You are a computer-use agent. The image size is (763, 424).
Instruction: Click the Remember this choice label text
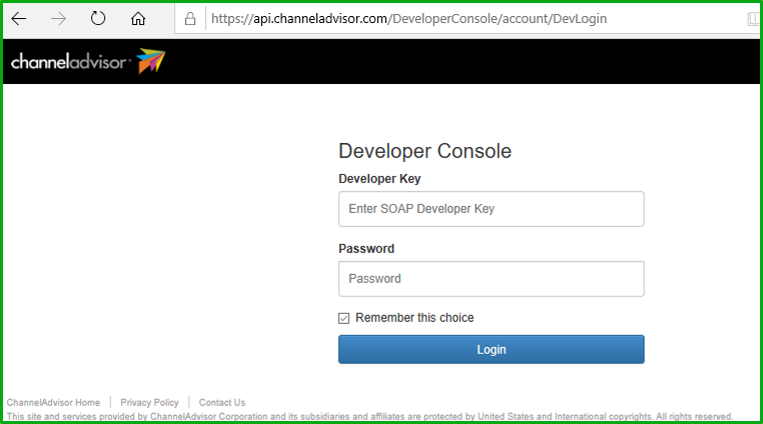point(415,318)
